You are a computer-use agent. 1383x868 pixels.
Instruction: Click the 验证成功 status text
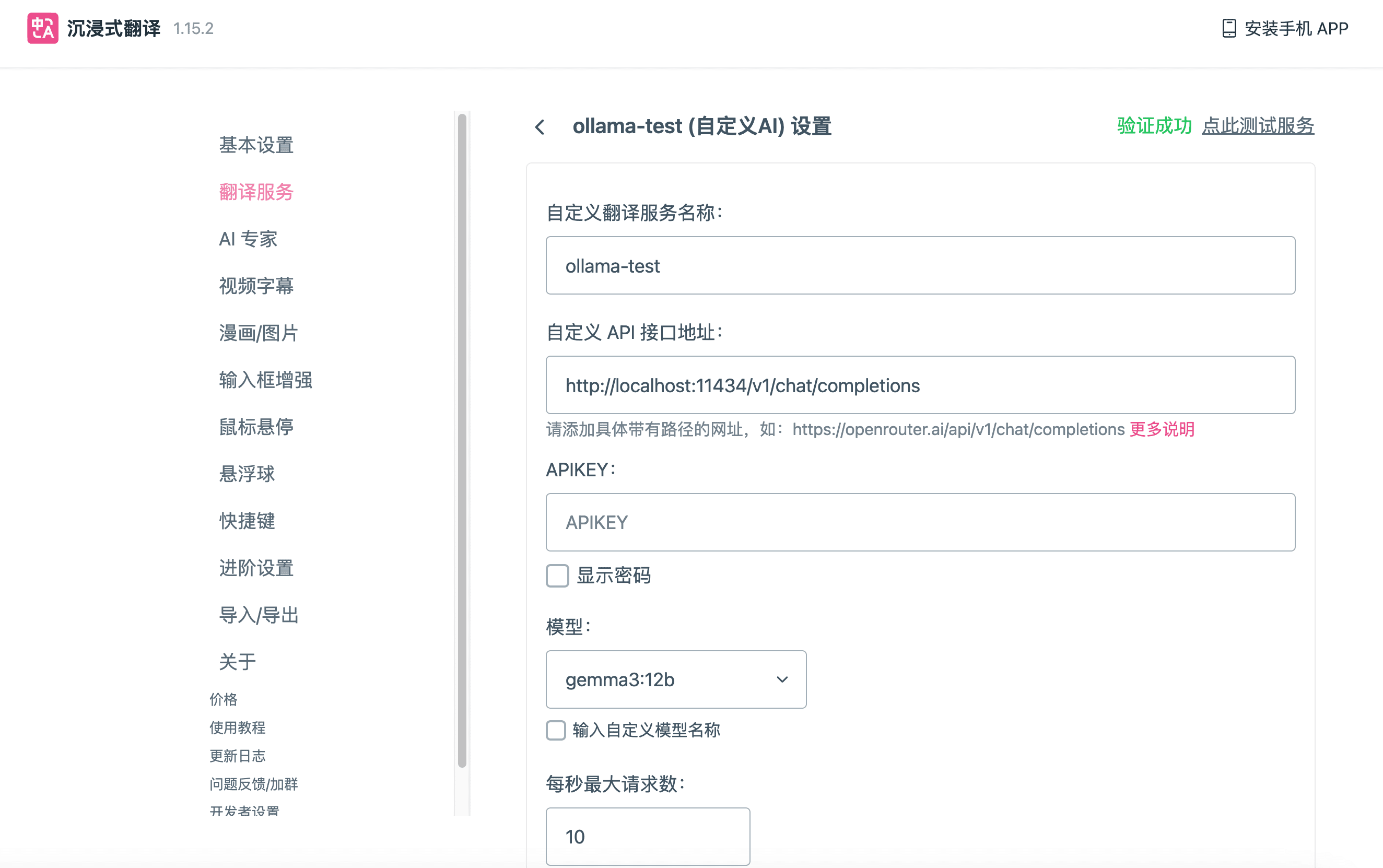coord(1154,126)
